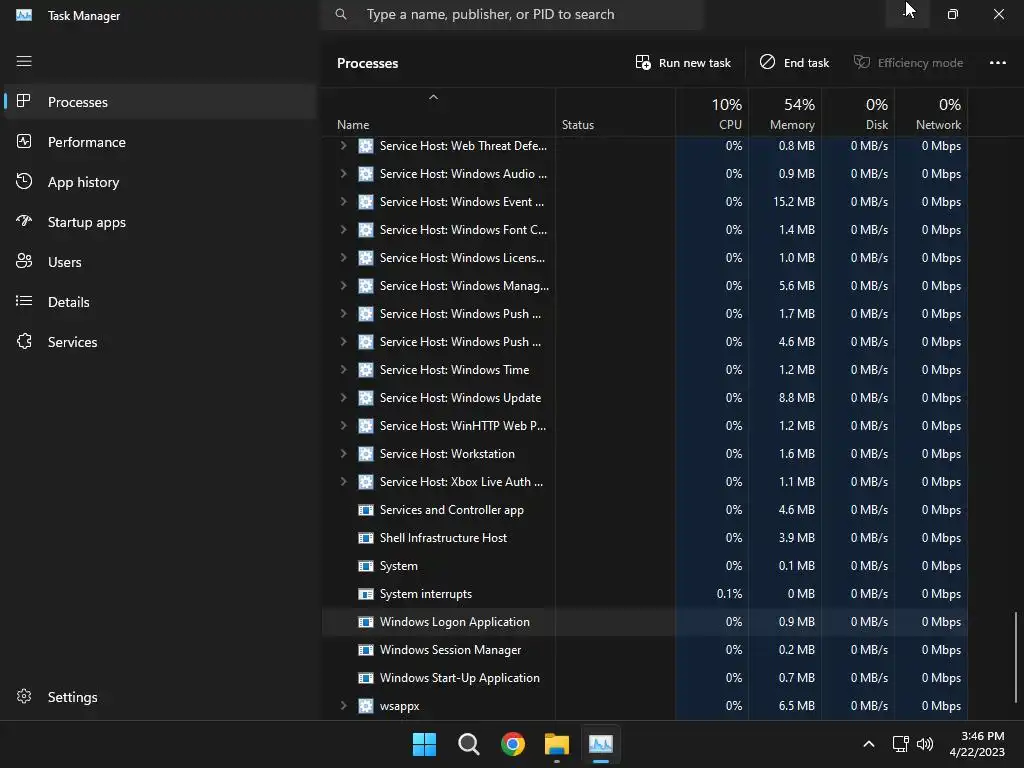
Task: Click the Performance graph icon
Action: 24,141
